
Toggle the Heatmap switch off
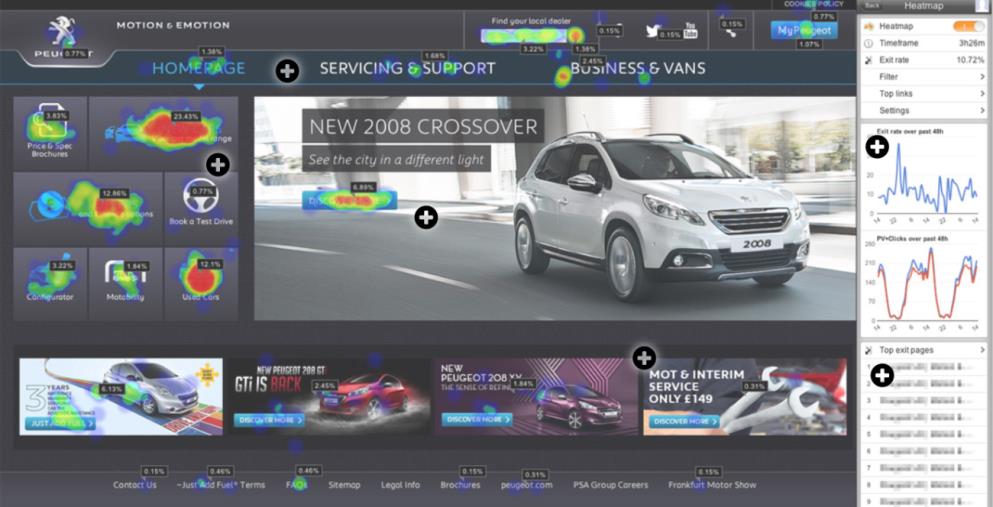click(x=968, y=26)
